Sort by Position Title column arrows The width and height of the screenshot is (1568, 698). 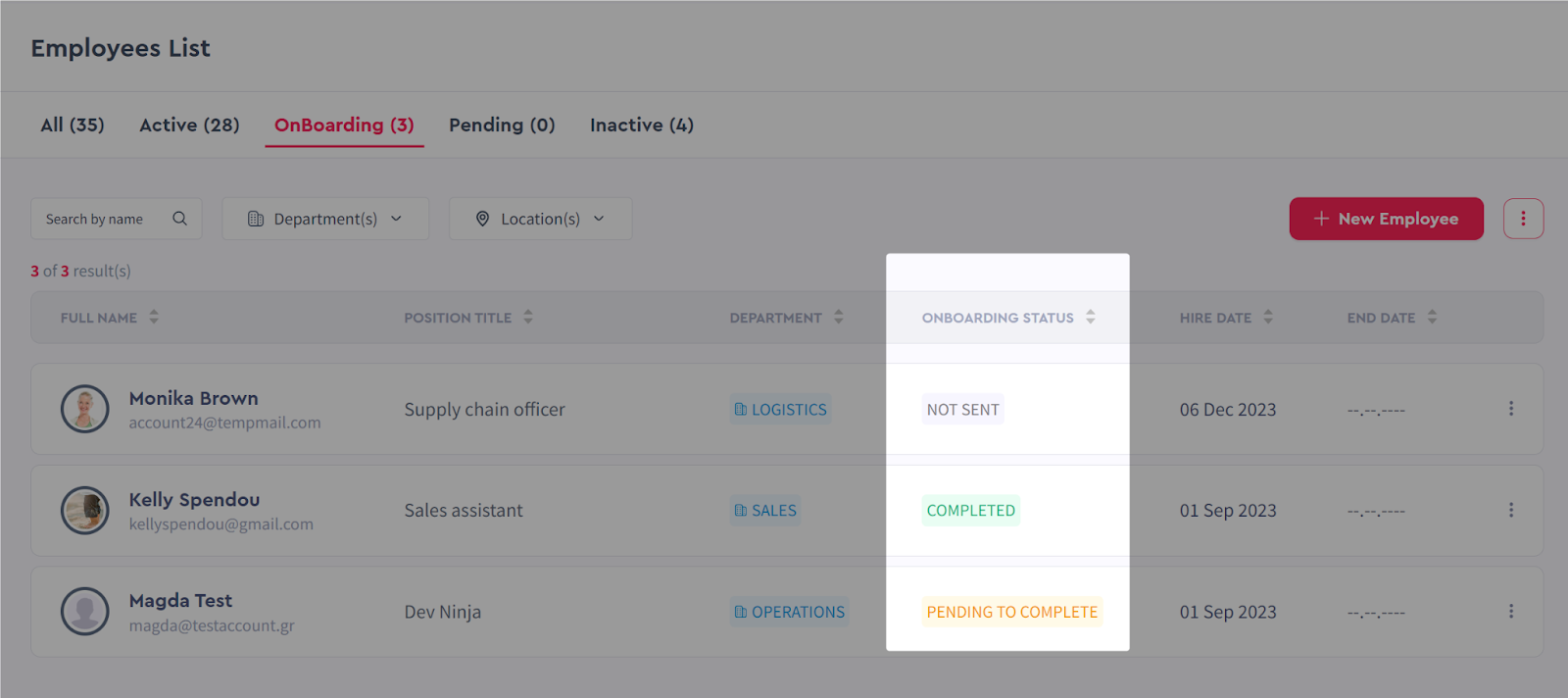528,317
